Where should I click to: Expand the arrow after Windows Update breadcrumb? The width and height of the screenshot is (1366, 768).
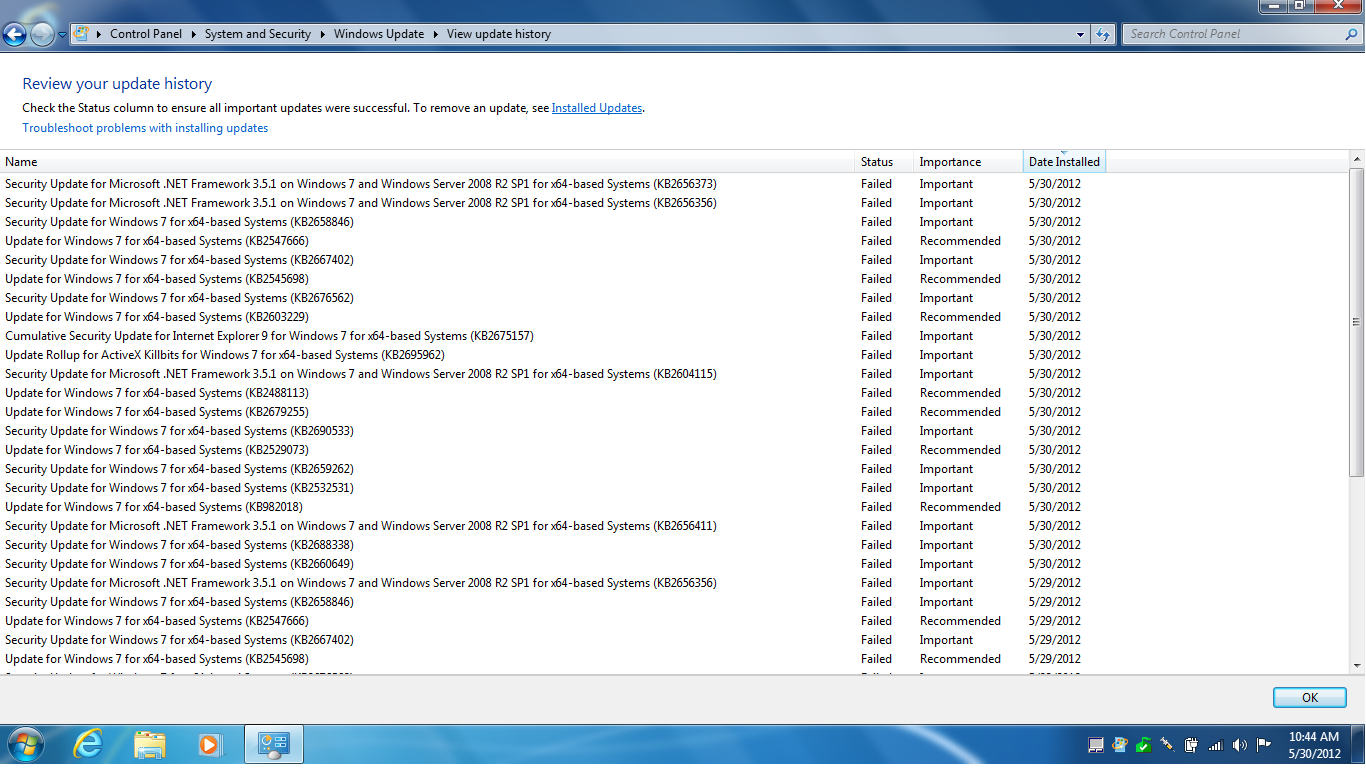[x=436, y=34]
